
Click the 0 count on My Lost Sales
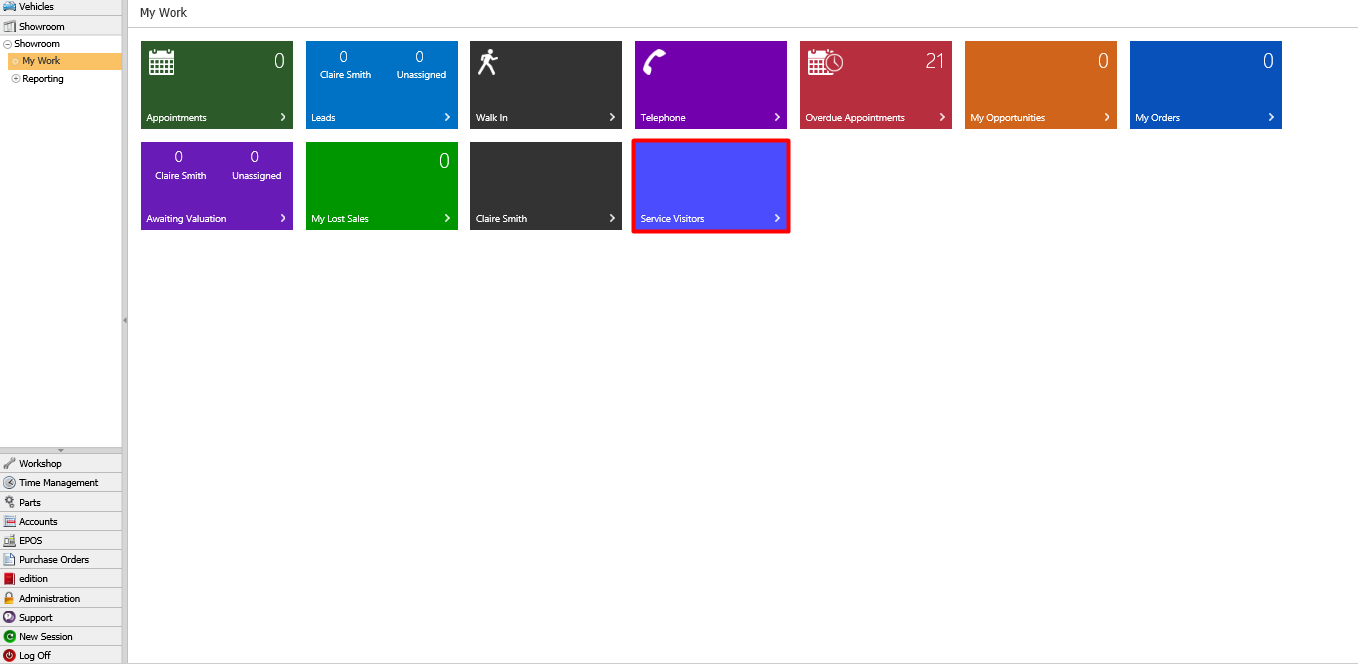[445, 161]
